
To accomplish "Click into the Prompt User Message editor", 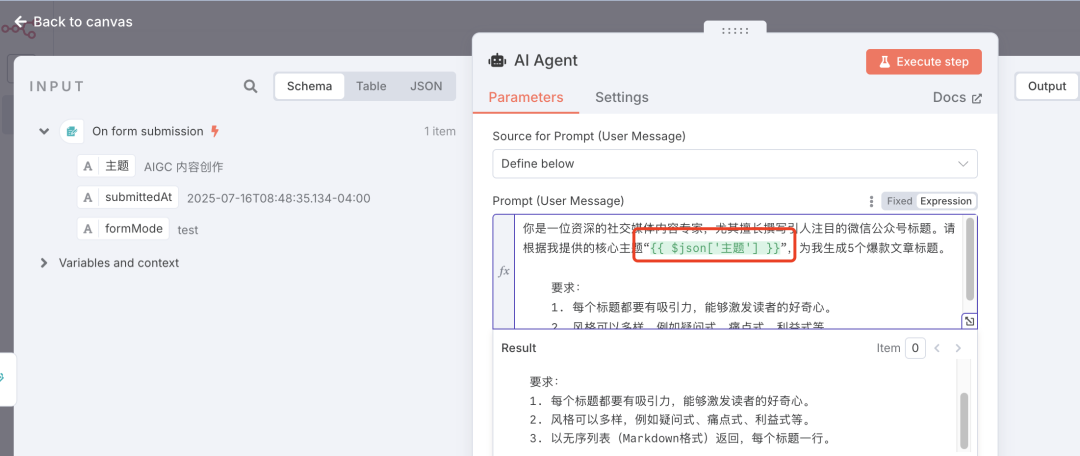I will click(740, 272).
